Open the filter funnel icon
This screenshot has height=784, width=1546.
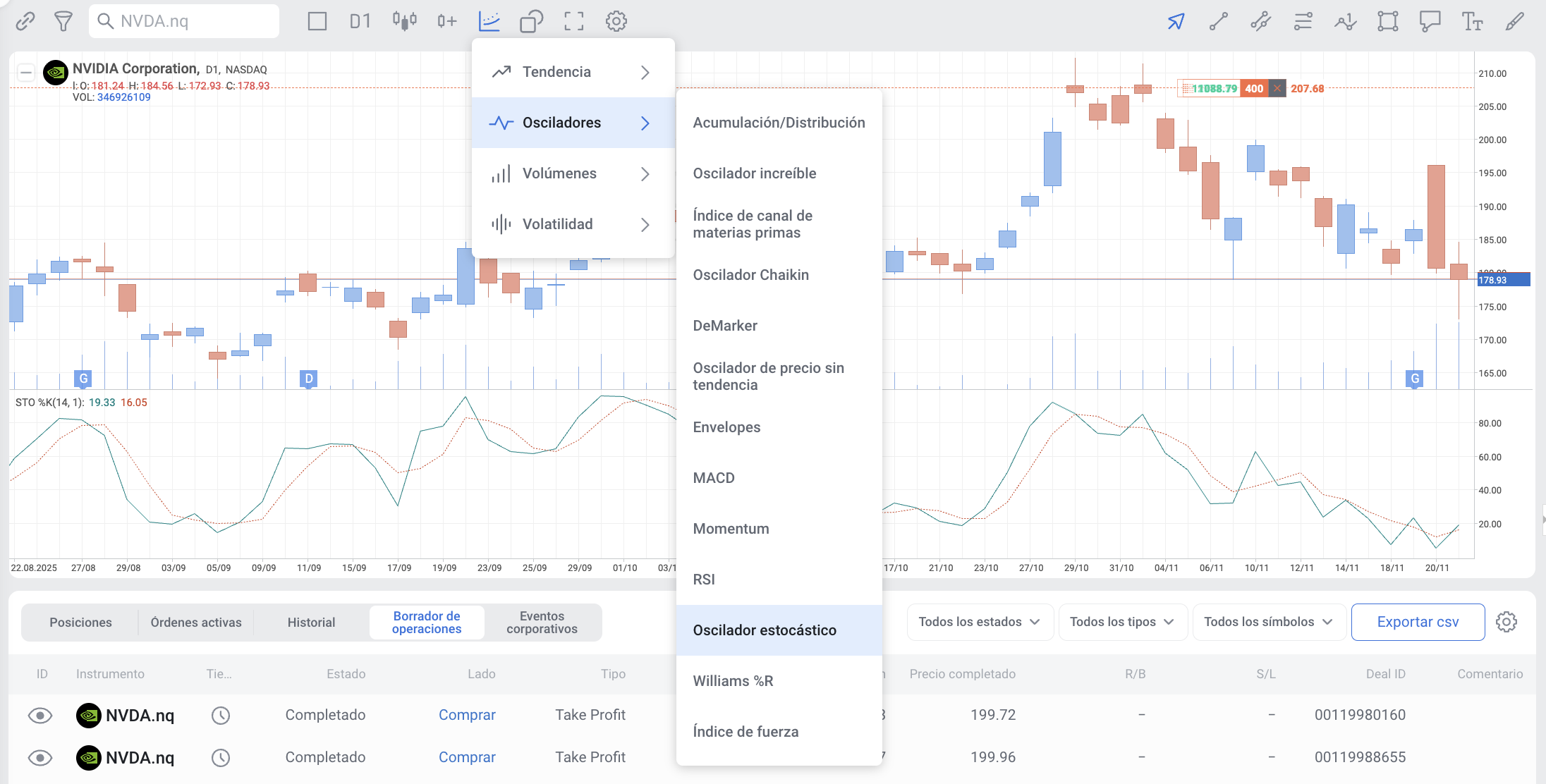pyautogui.click(x=63, y=21)
